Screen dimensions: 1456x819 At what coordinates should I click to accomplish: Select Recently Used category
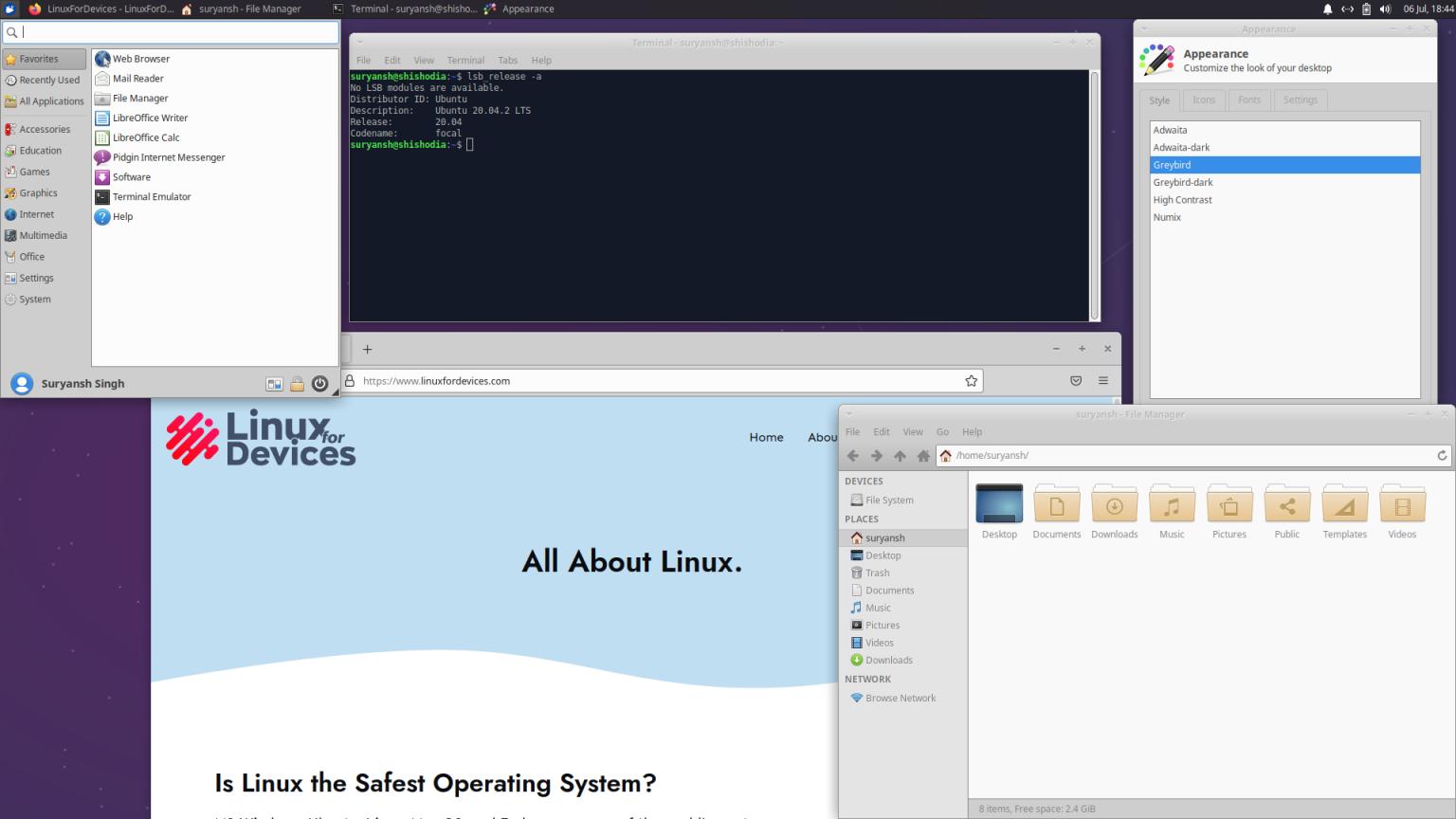coord(45,81)
